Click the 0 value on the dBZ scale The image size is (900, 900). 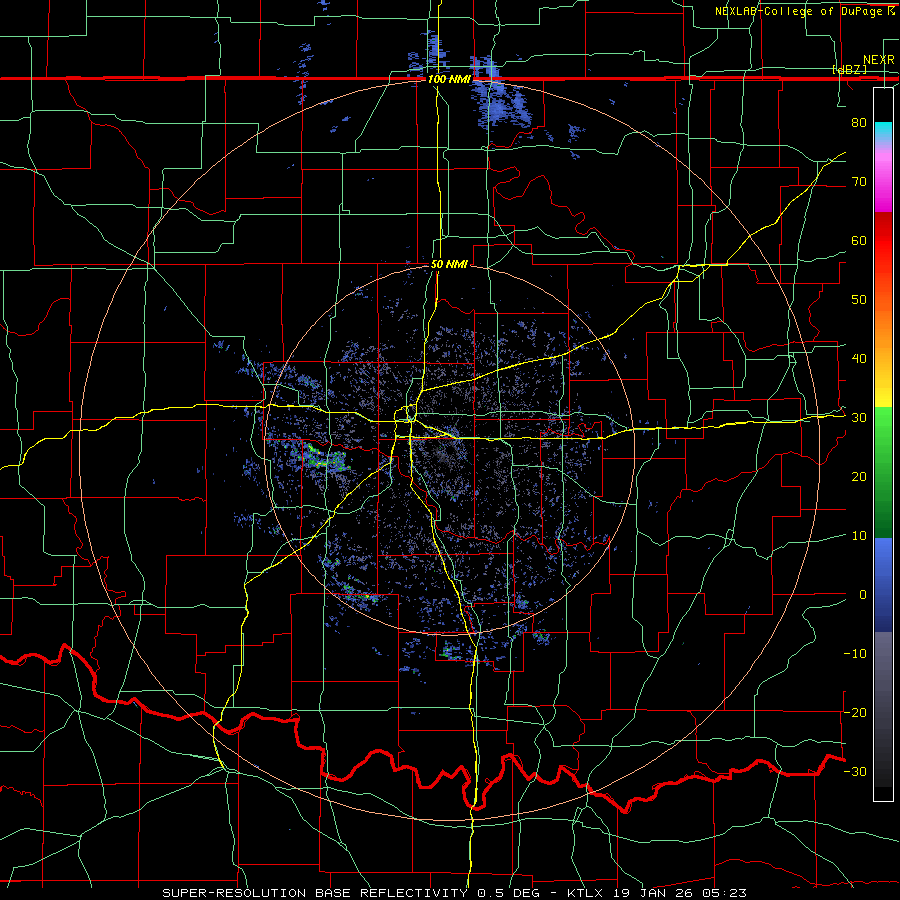(x=863, y=595)
